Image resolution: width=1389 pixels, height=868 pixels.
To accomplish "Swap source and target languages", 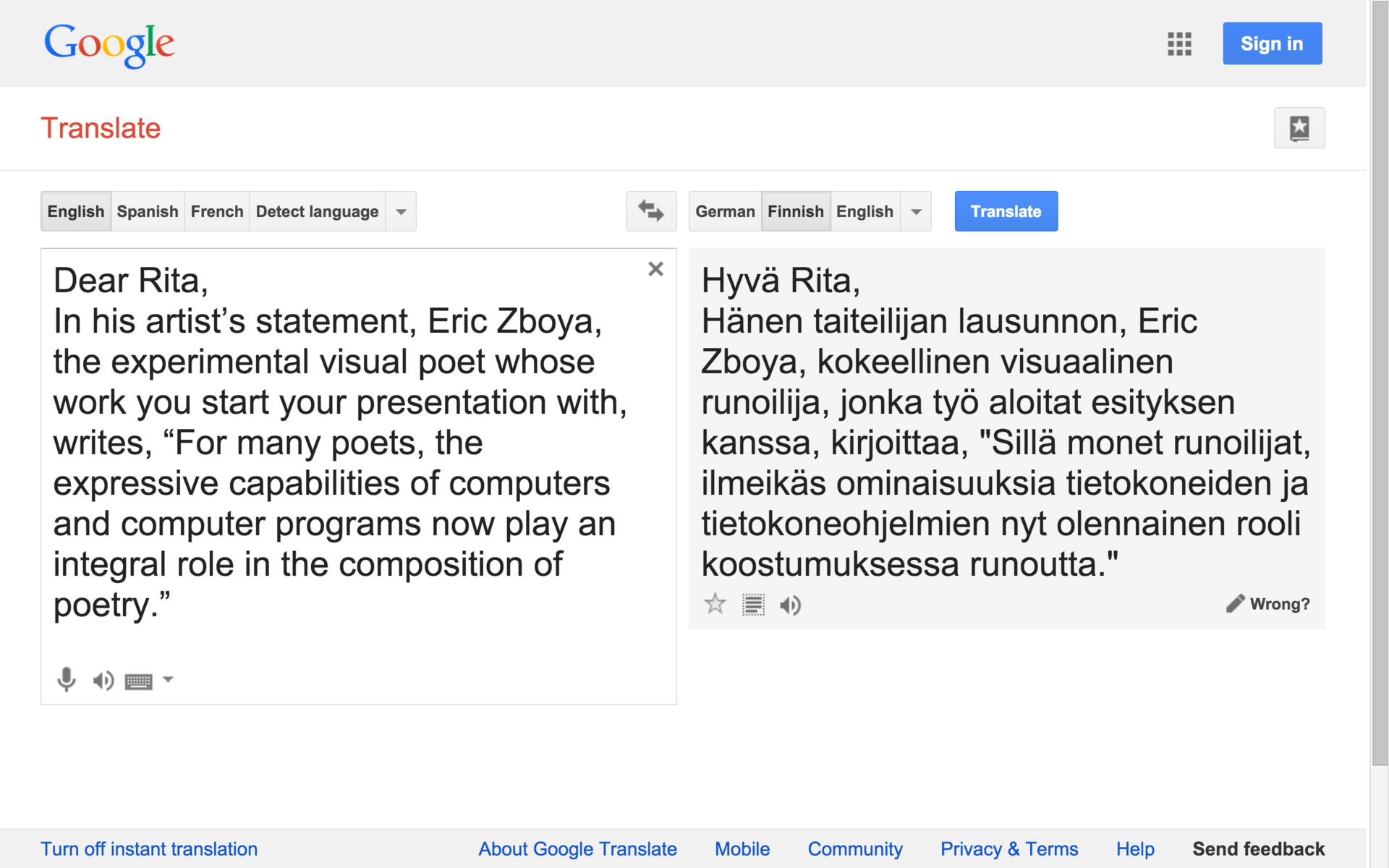I will tap(650, 211).
